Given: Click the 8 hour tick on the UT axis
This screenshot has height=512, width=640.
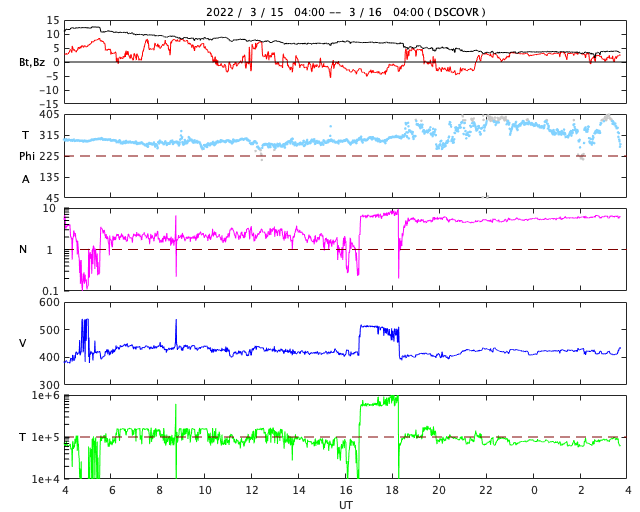Looking at the screenshot, I should click(x=159, y=490).
